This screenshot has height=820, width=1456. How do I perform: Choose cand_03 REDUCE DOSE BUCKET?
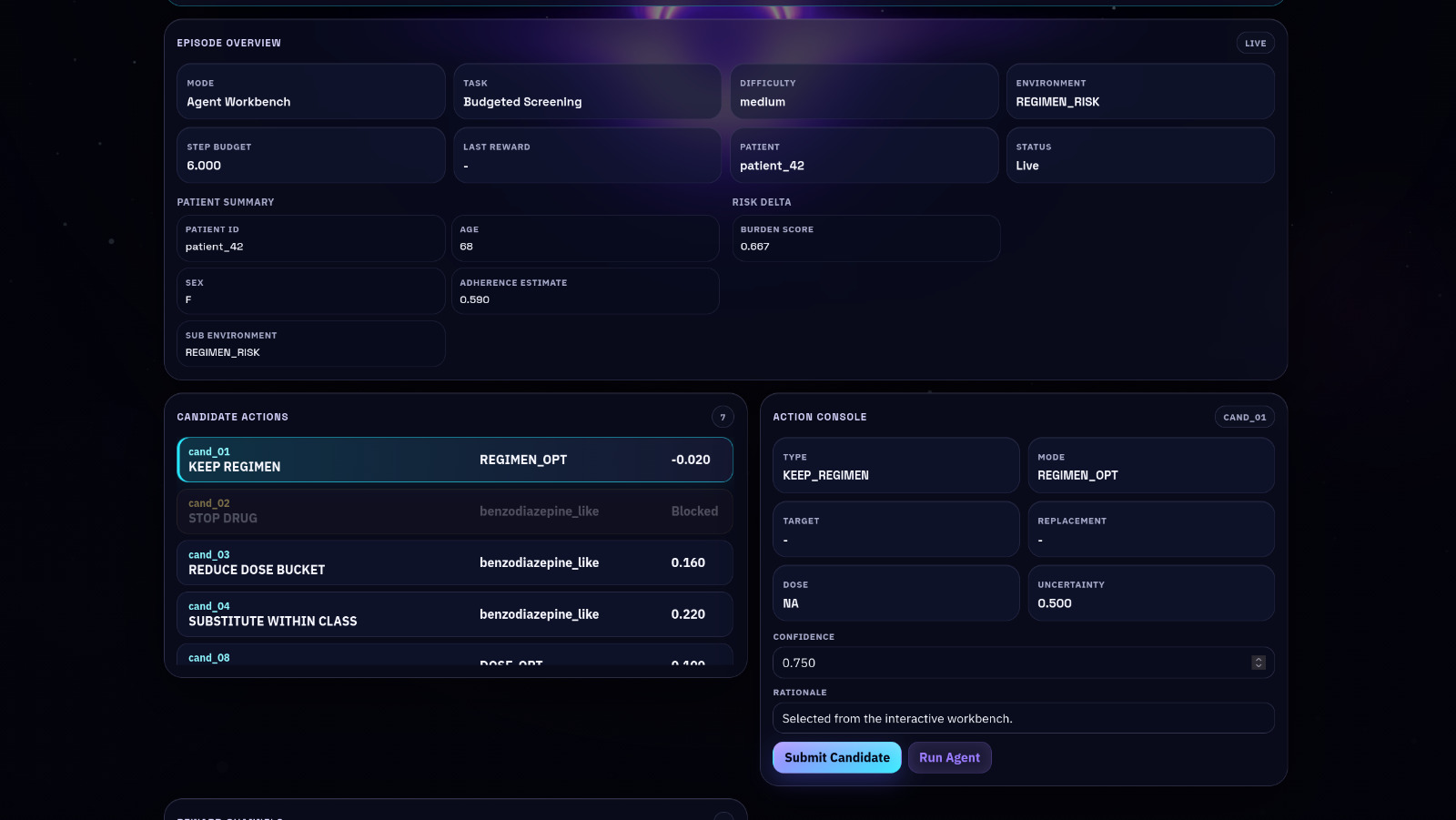tap(455, 562)
